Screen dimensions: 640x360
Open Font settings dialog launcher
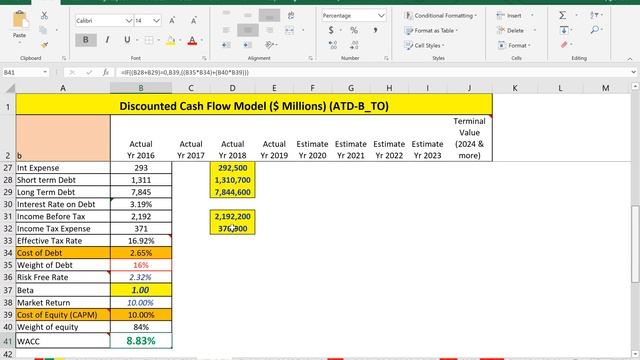coord(204,58)
